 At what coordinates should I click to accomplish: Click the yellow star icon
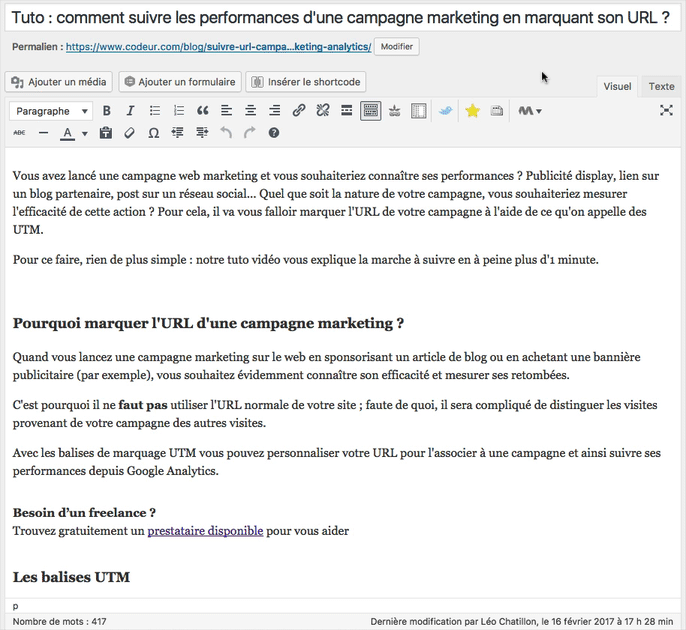(x=472, y=111)
